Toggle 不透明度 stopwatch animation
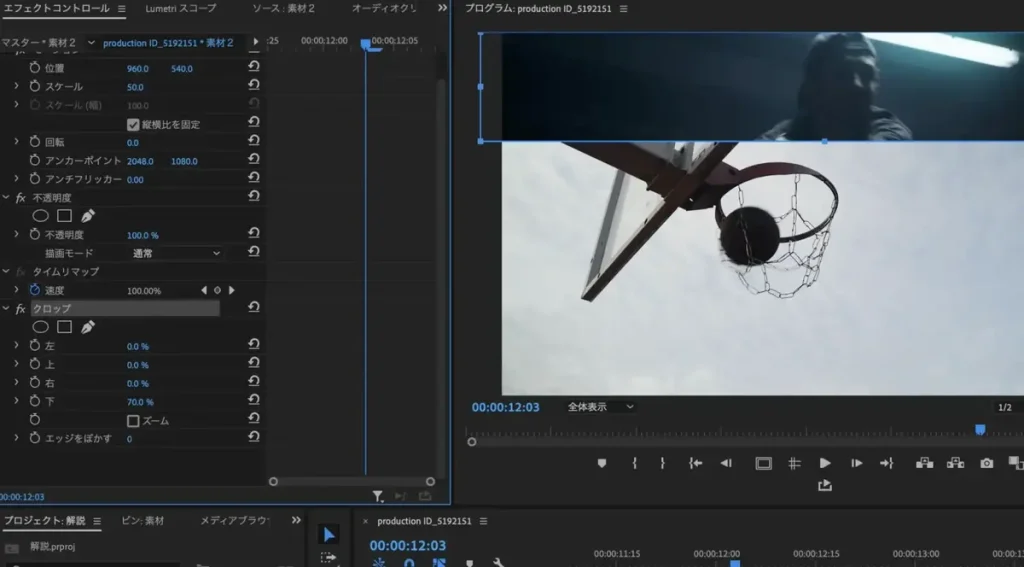 pyautogui.click(x=35, y=234)
